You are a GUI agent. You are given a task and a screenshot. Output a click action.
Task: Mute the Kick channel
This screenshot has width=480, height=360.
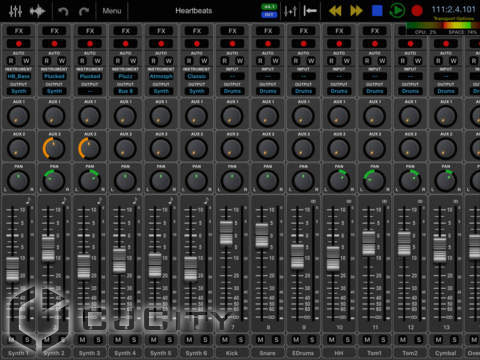click(225, 340)
